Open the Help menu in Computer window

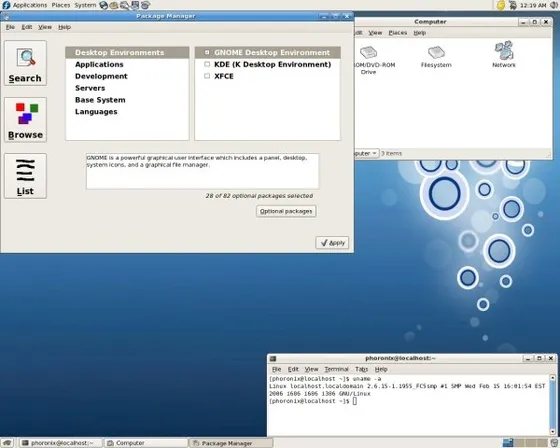pos(420,33)
